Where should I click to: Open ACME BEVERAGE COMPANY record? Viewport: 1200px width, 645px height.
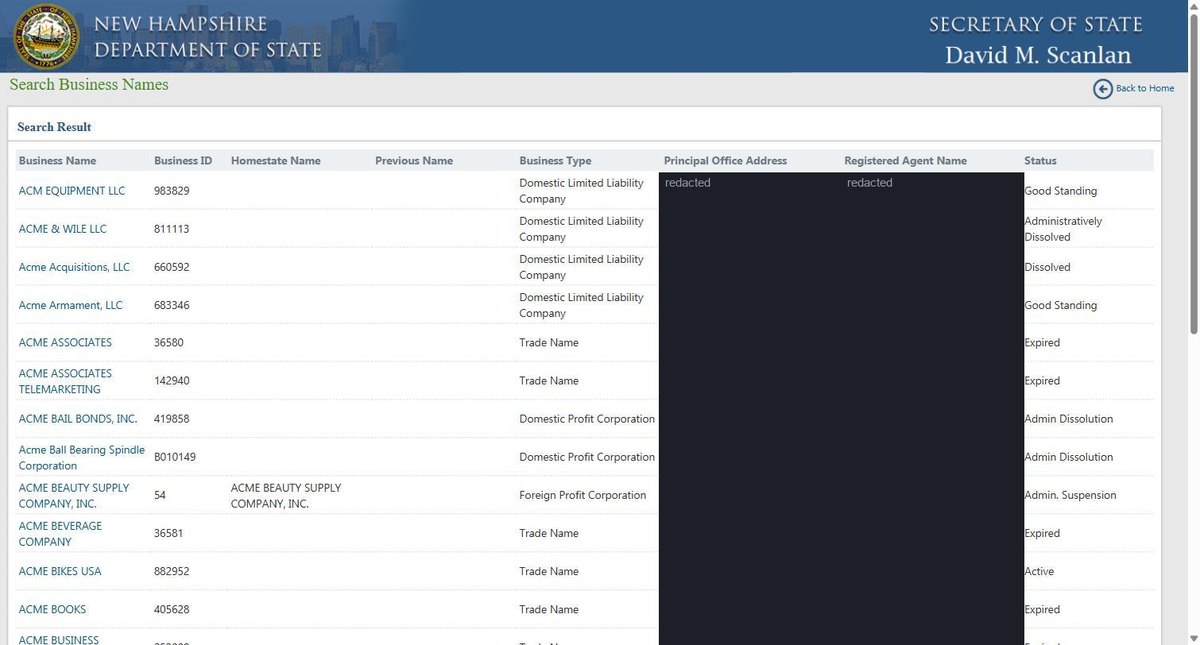(60, 534)
